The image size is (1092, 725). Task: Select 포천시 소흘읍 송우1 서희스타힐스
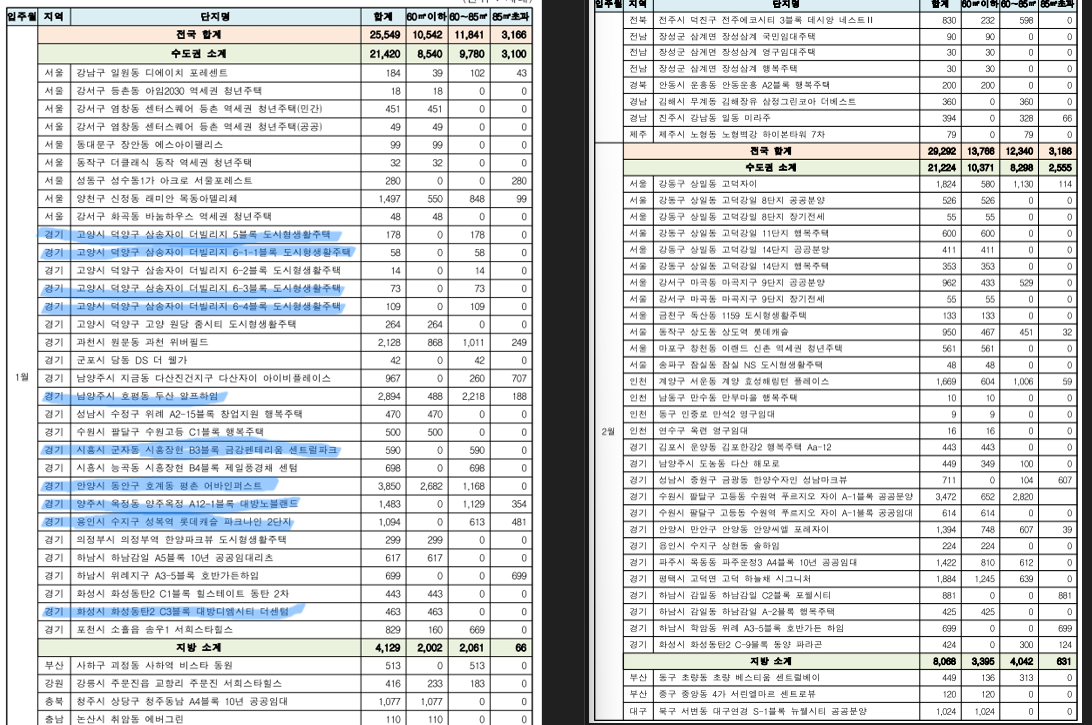pos(155,630)
